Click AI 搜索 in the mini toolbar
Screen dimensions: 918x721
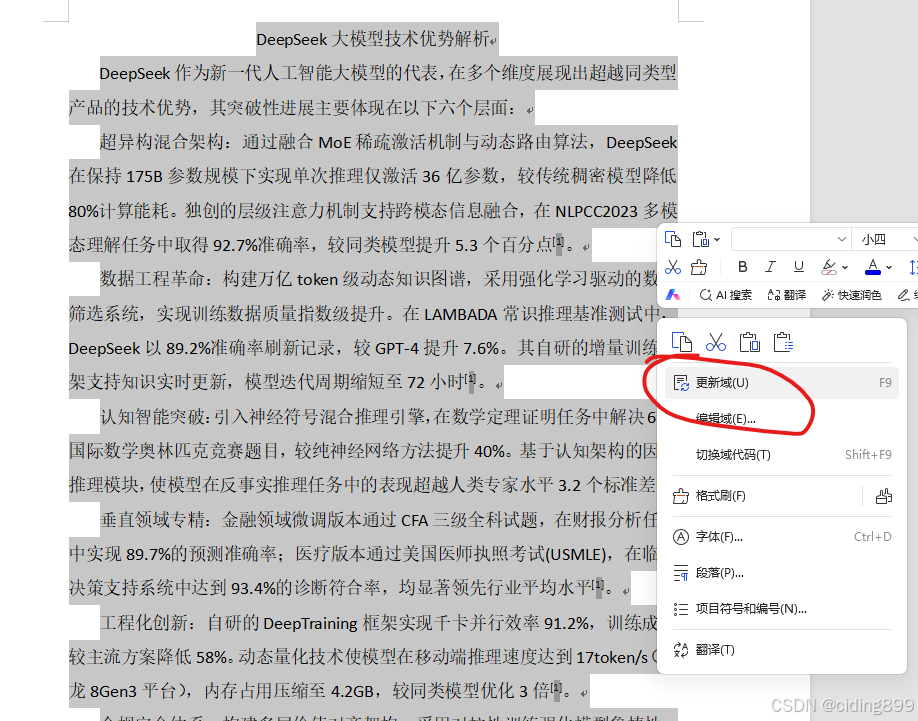click(x=726, y=295)
